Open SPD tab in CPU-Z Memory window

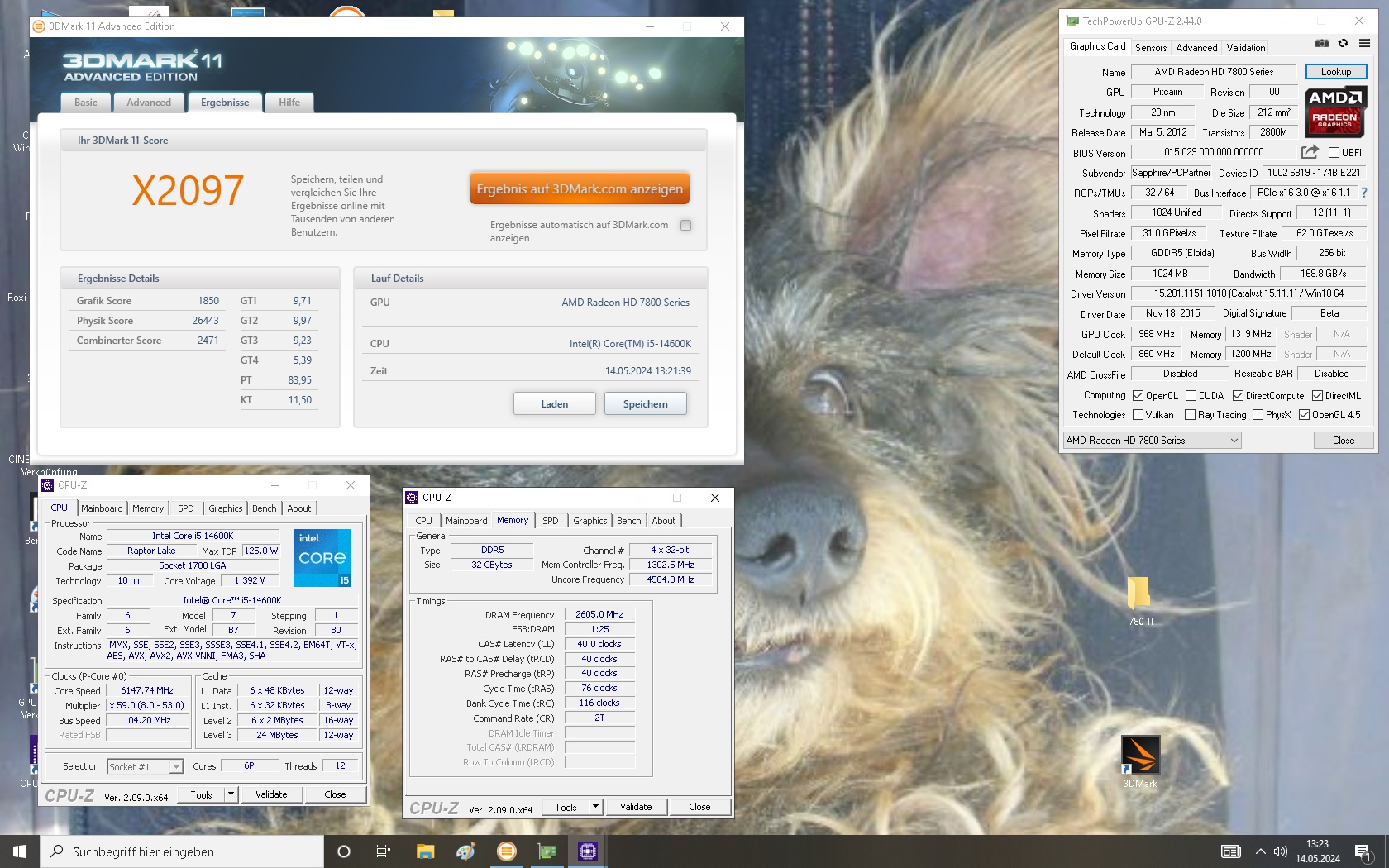550,521
